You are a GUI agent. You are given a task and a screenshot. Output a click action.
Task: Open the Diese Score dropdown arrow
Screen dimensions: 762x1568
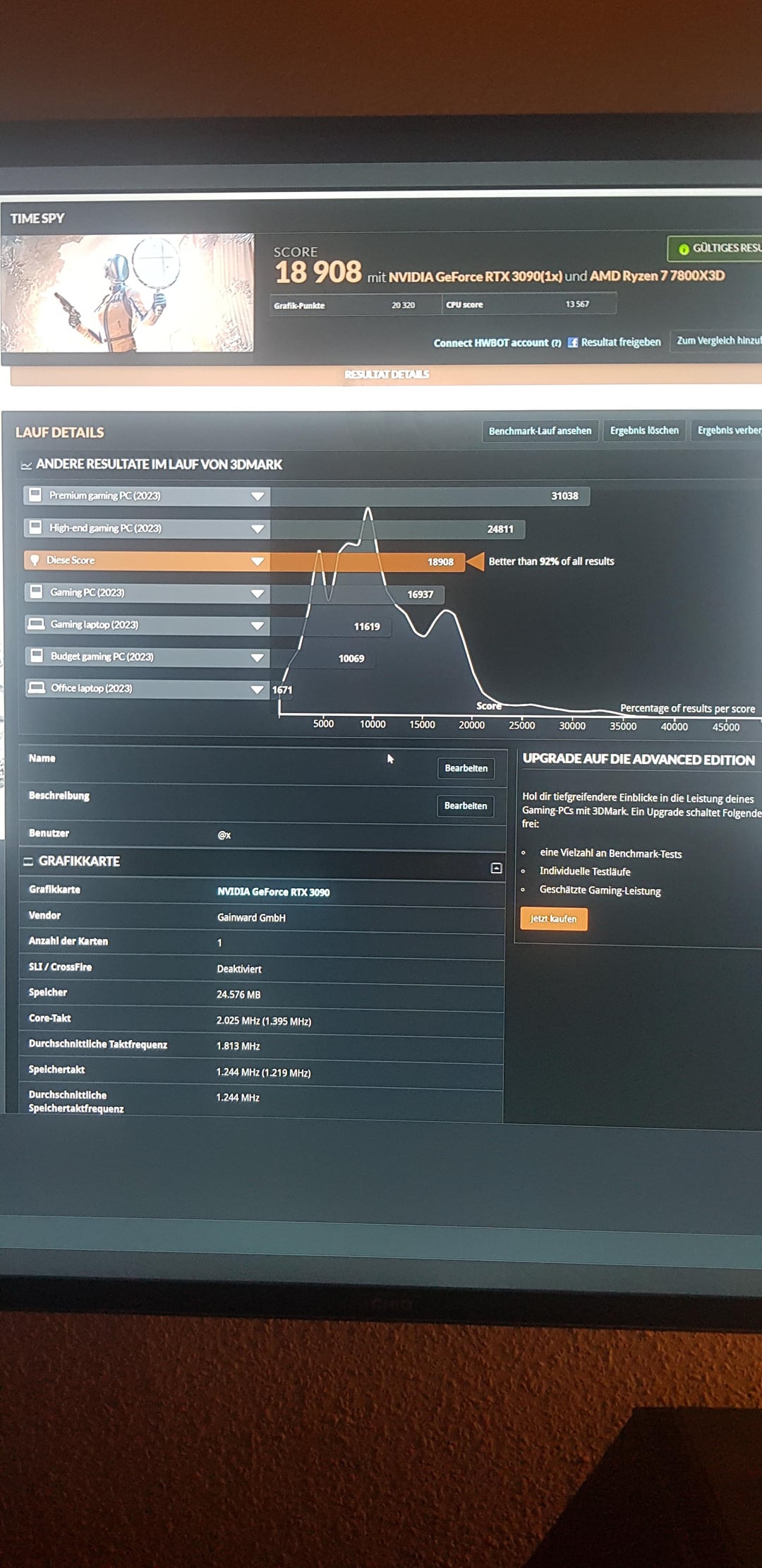(258, 561)
